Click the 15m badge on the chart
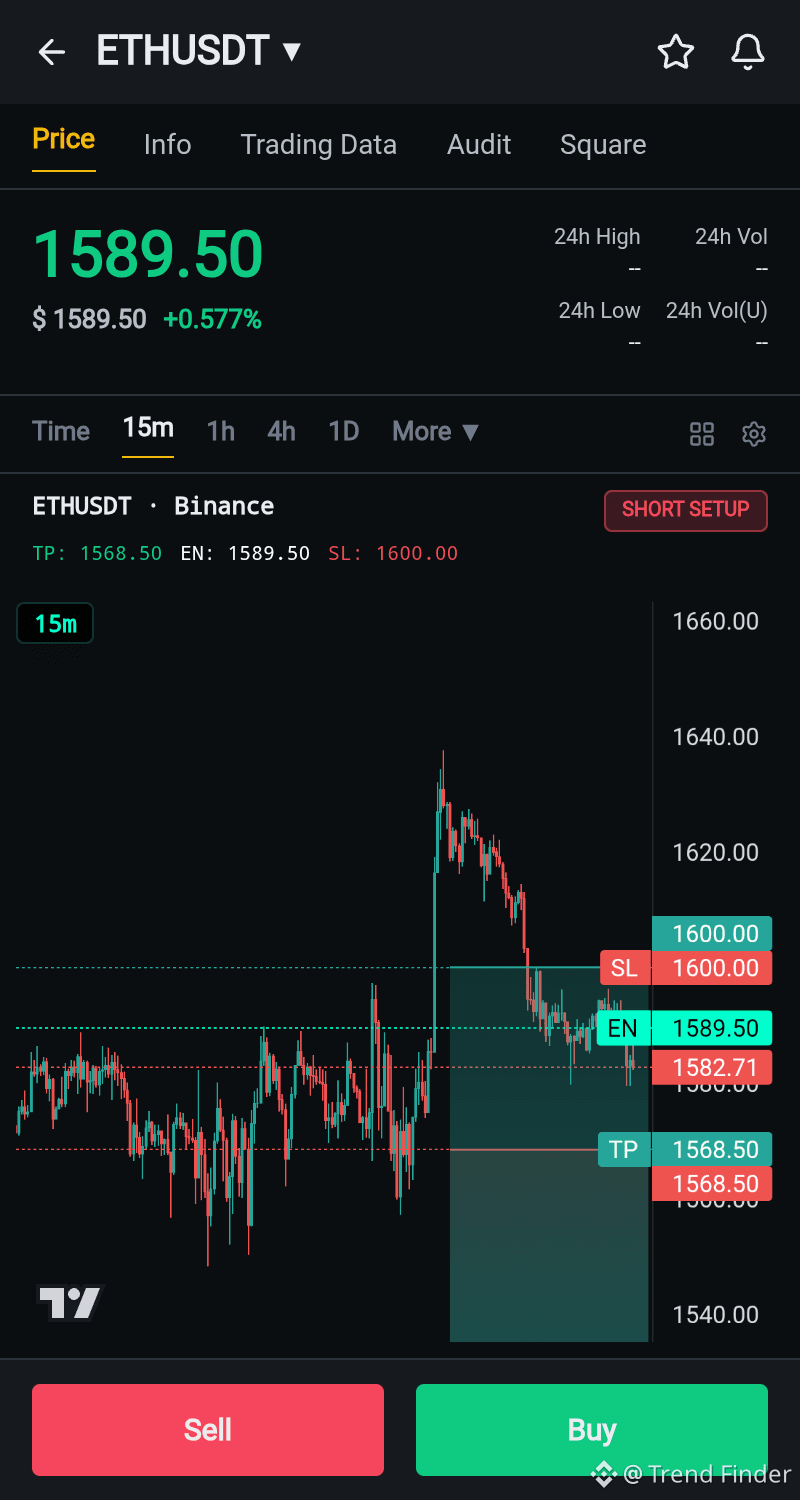The width and height of the screenshot is (800, 1500). click(x=55, y=624)
